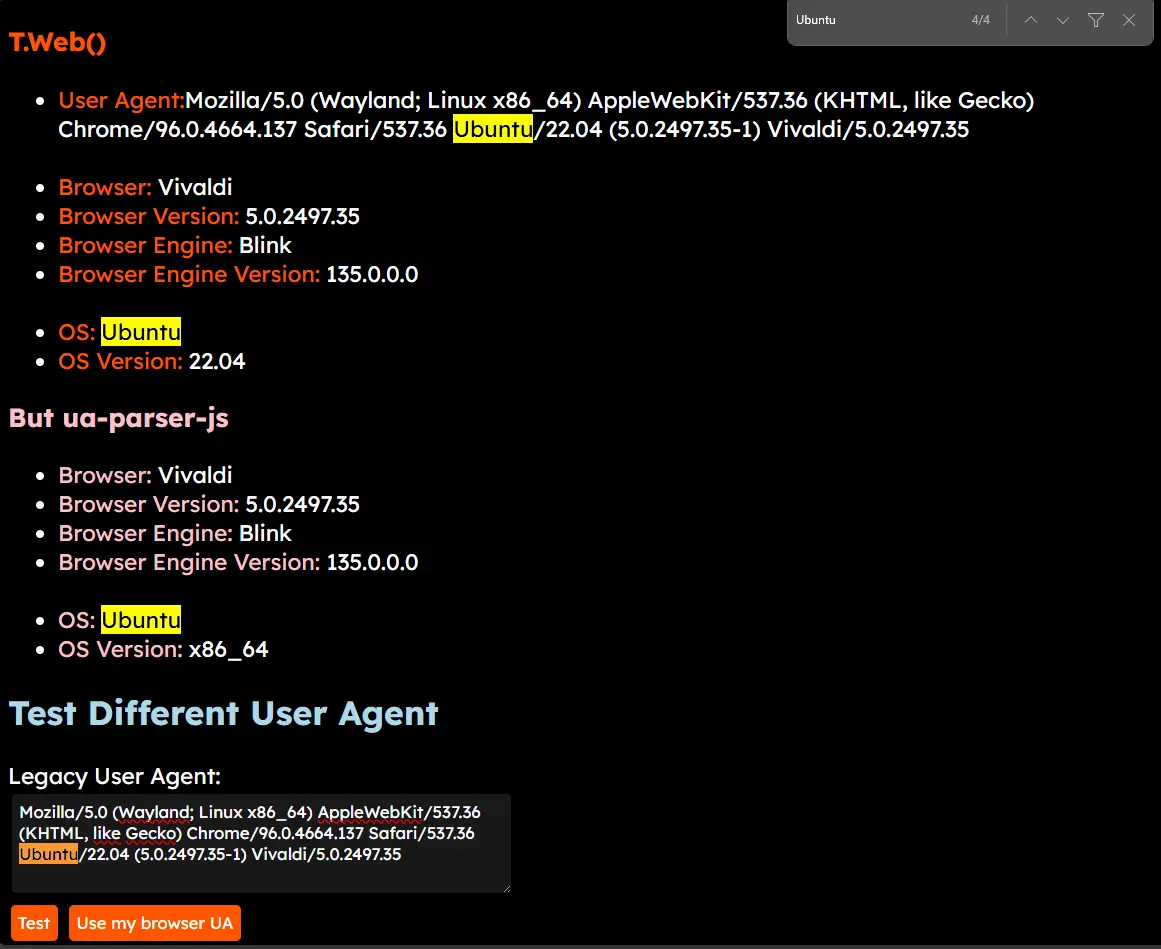
Task: Click Use my browser UA button
Action: point(155,923)
